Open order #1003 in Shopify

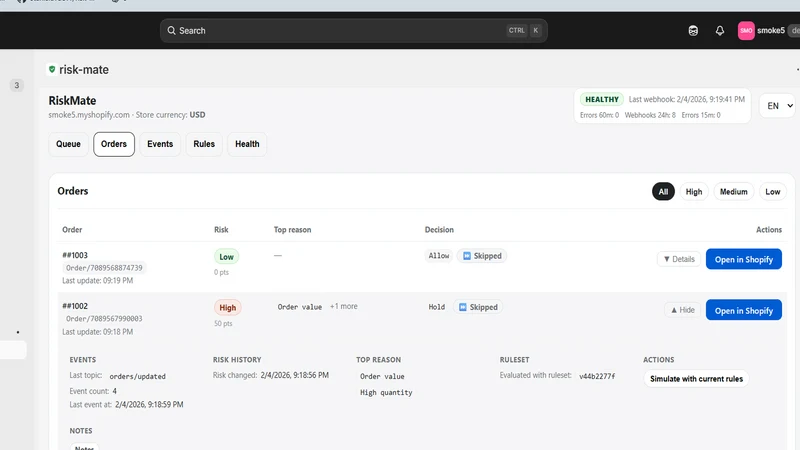click(744, 259)
